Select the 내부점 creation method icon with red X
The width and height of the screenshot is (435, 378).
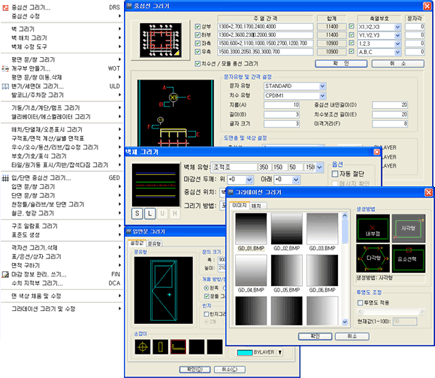pos(373,228)
